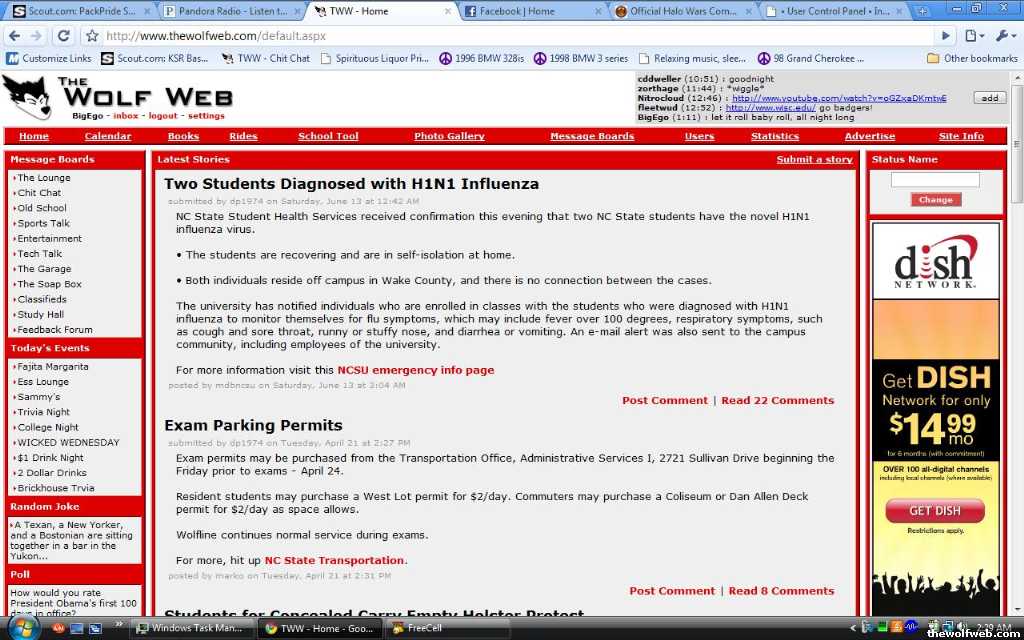Click the add button beside the chat
The height and width of the screenshot is (640, 1024).
click(989, 98)
